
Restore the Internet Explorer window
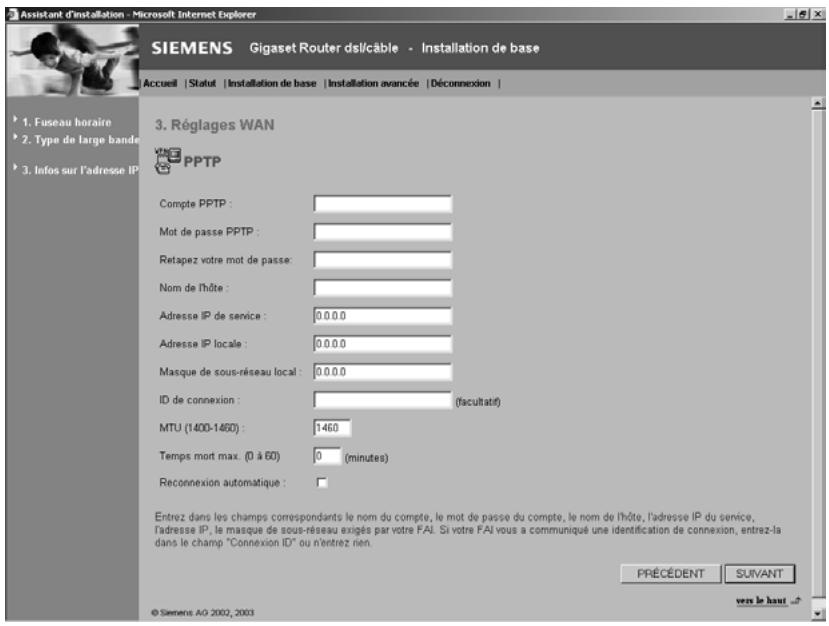[803, 15]
